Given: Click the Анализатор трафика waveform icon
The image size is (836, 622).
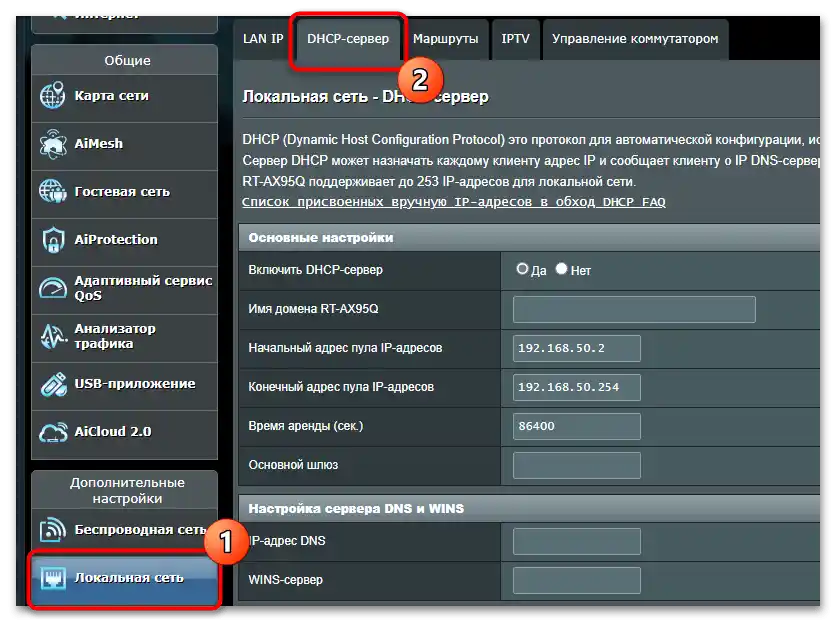Looking at the screenshot, I should click(x=52, y=336).
